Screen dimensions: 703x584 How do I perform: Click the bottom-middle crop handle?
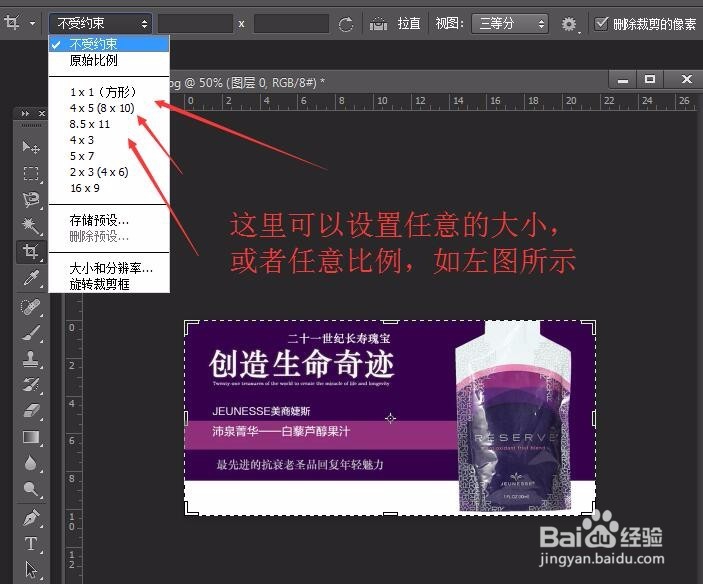pyautogui.click(x=391, y=514)
